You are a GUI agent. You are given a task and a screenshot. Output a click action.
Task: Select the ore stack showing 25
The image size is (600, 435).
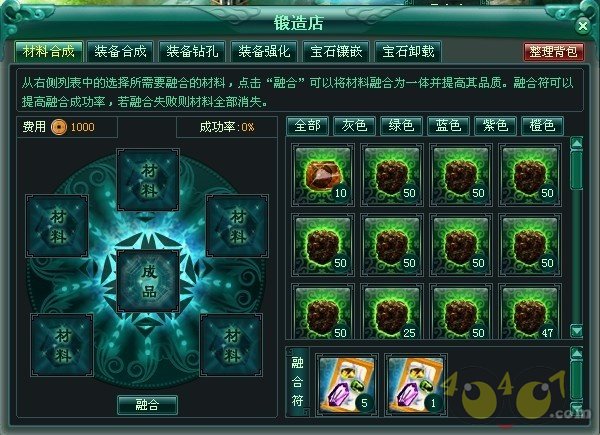point(392,312)
